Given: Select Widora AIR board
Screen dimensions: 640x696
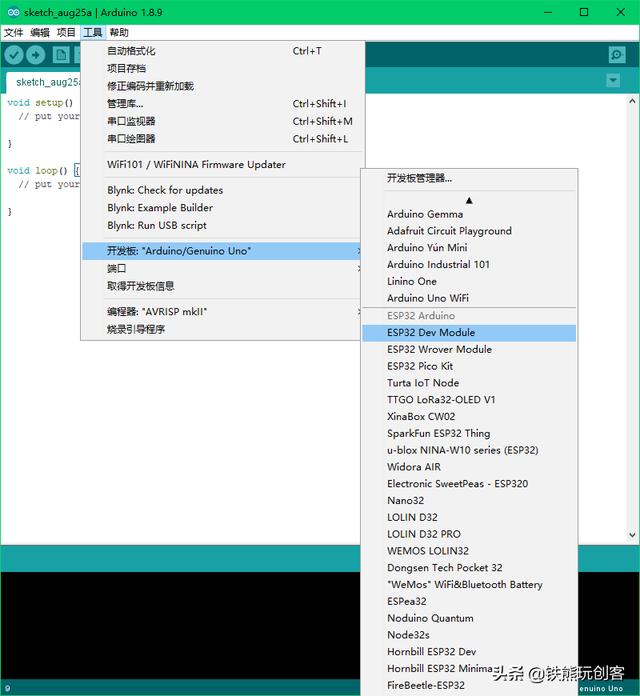Looking at the screenshot, I should point(469,467).
